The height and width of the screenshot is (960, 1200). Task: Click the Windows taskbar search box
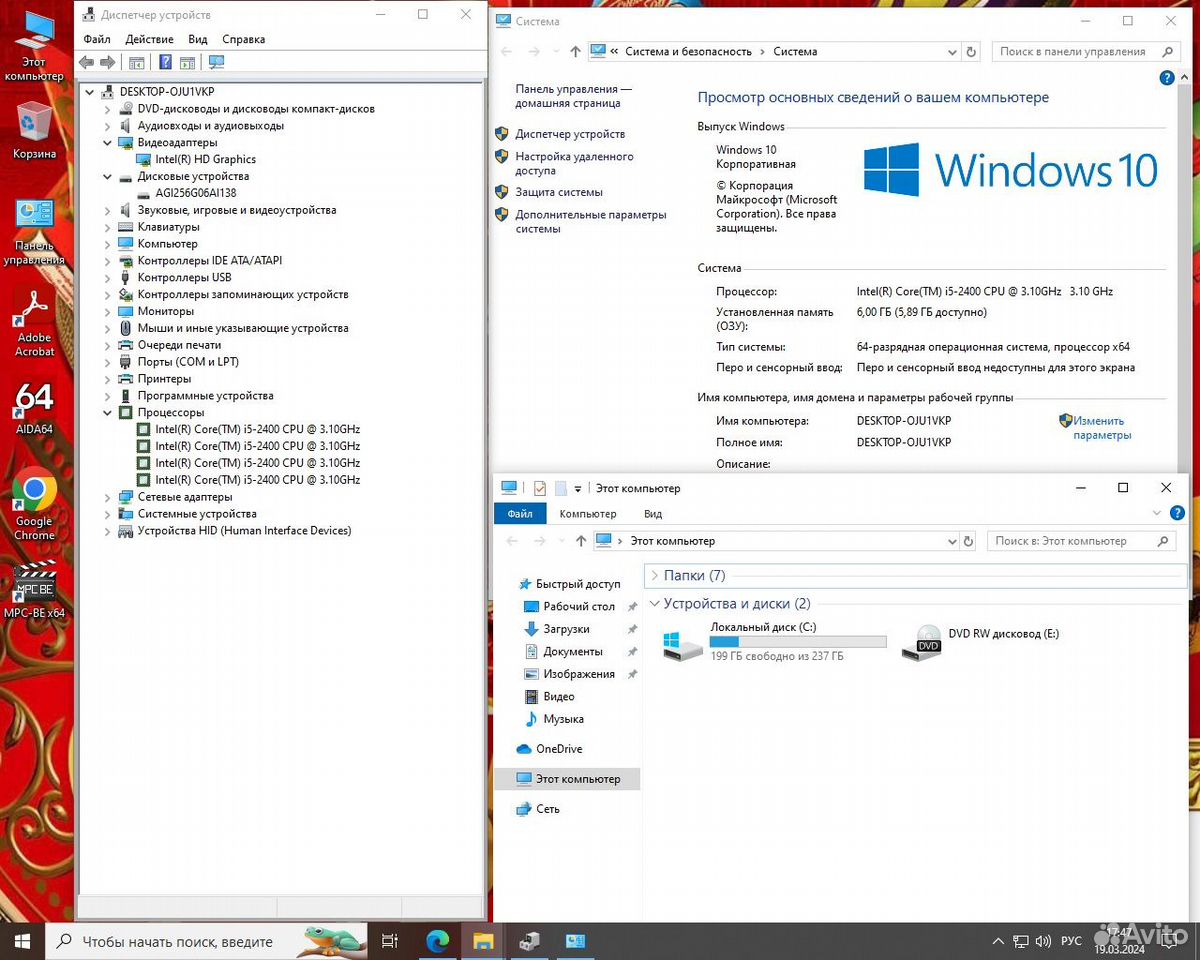coord(208,941)
